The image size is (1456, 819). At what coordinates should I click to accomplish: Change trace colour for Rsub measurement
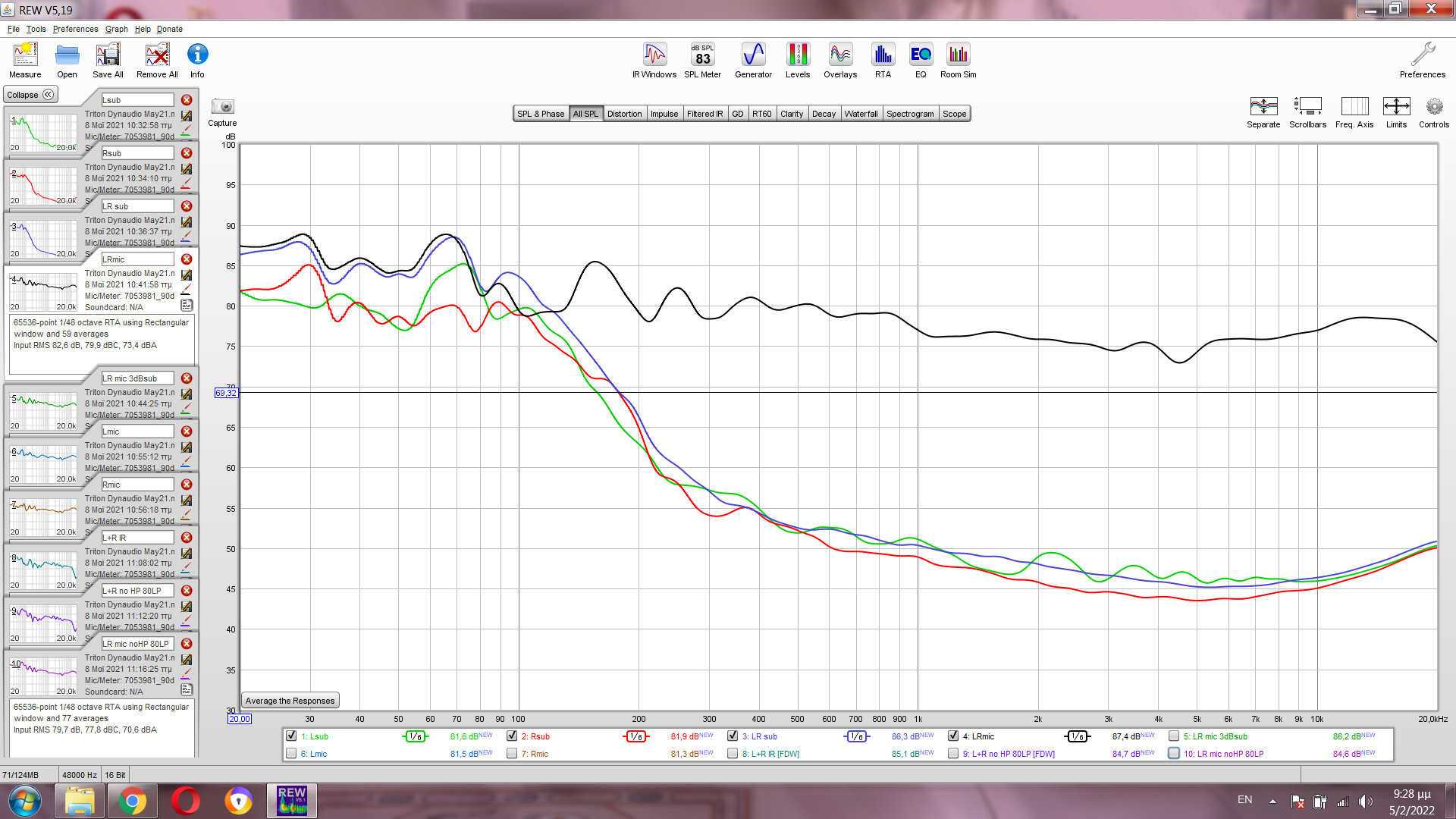[x=187, y=186]
